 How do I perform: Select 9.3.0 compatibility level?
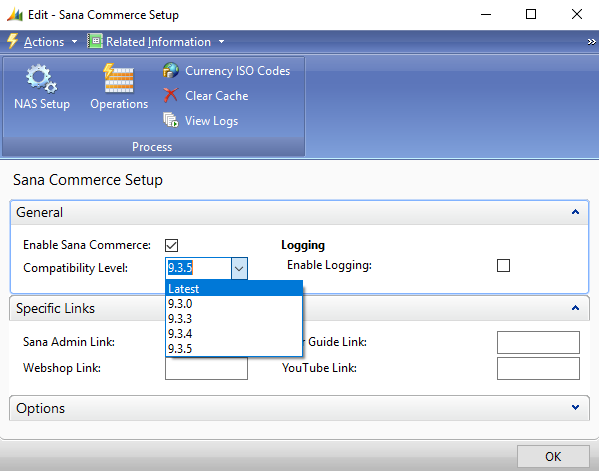pos(234,304)
